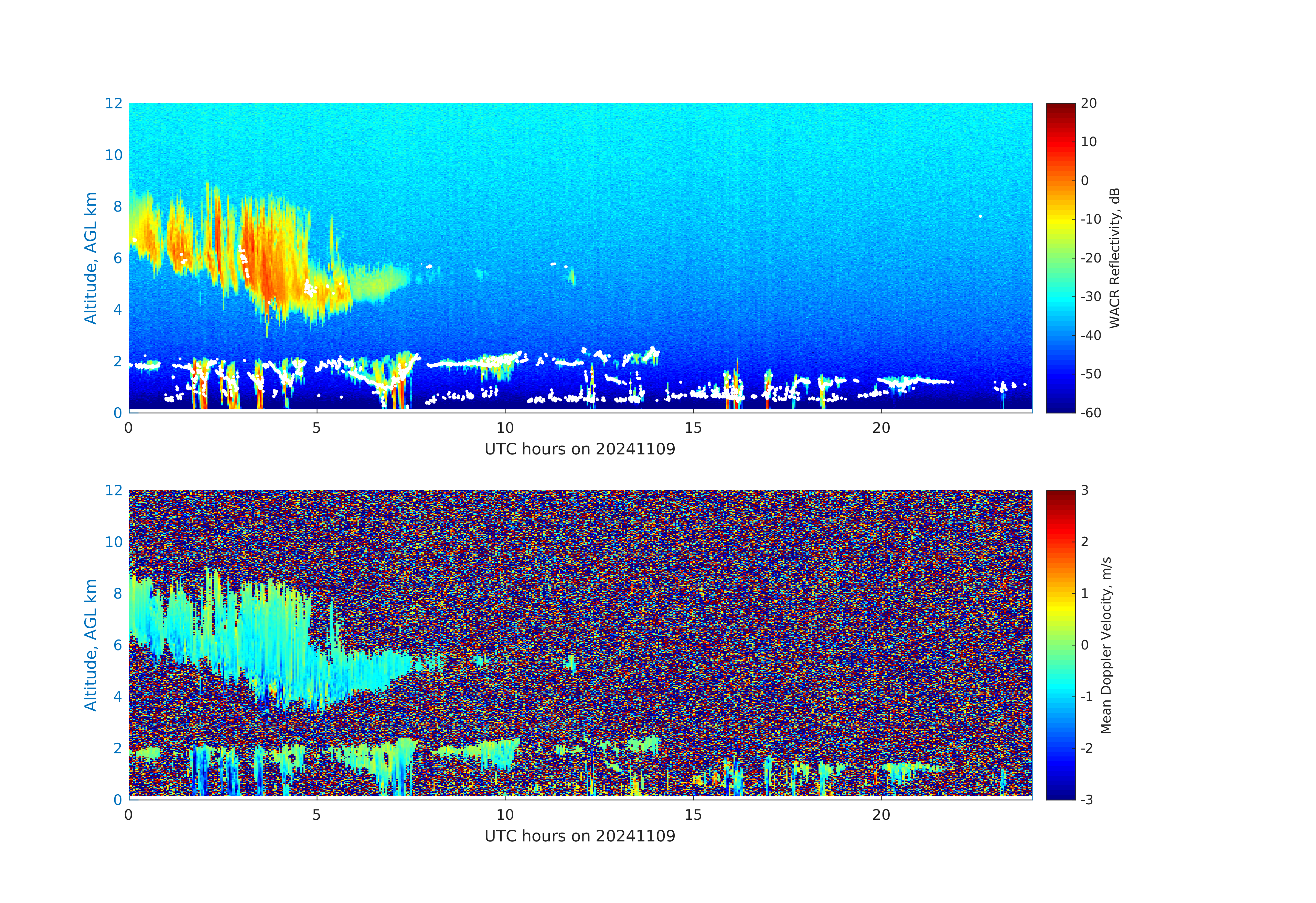Click the 20 tick on the reflectivity colorbar

(x=1088, y=103)
